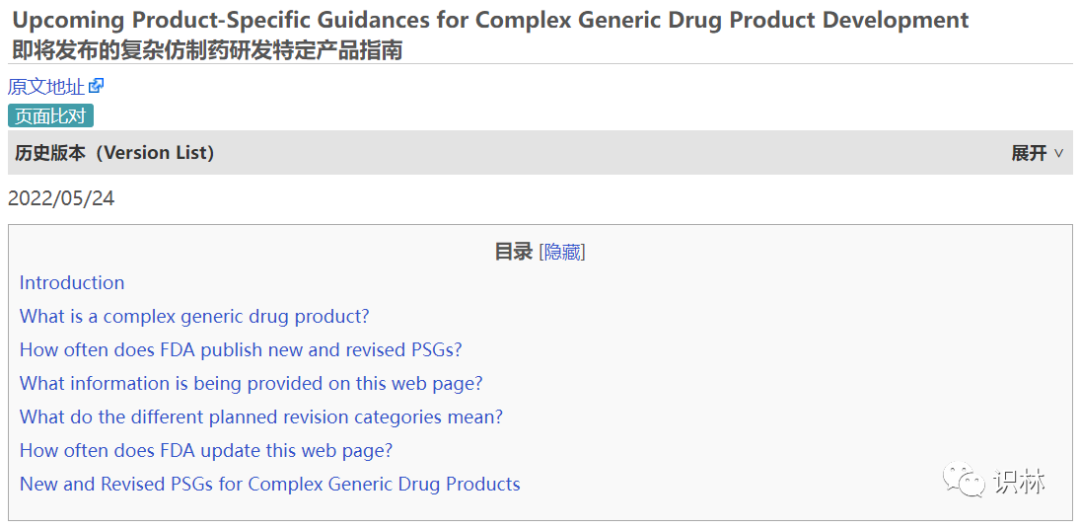Go to New and Revised PSGs section
This screenshot has height=529, width=1080.
coord(270,484)
